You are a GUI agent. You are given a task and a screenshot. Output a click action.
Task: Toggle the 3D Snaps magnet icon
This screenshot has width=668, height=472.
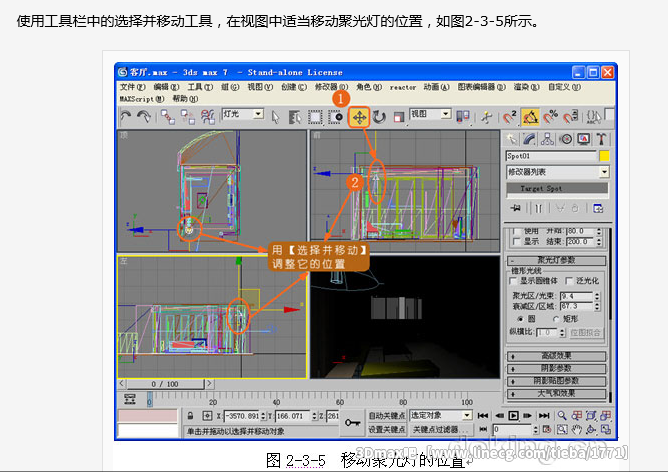click(510, 117)
